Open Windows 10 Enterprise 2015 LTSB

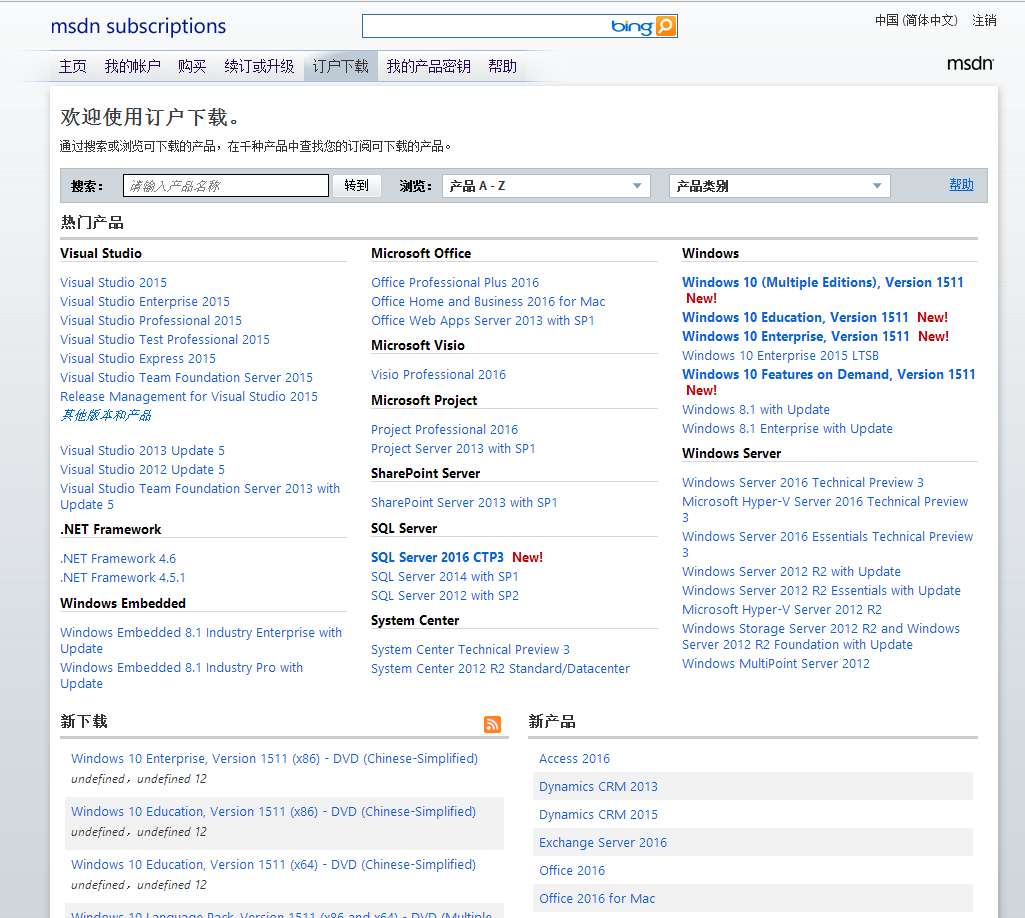[781, 356]
